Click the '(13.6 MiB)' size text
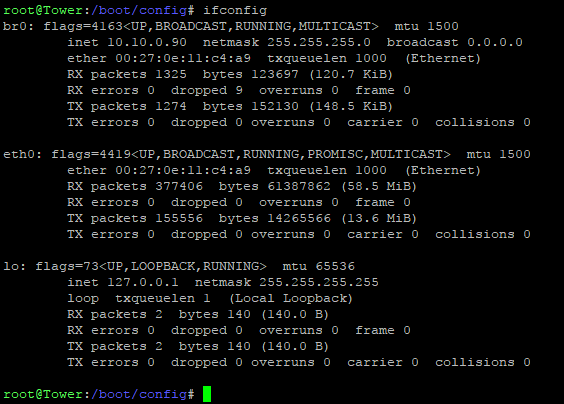 pyautogui.click(x=379, y=218)
